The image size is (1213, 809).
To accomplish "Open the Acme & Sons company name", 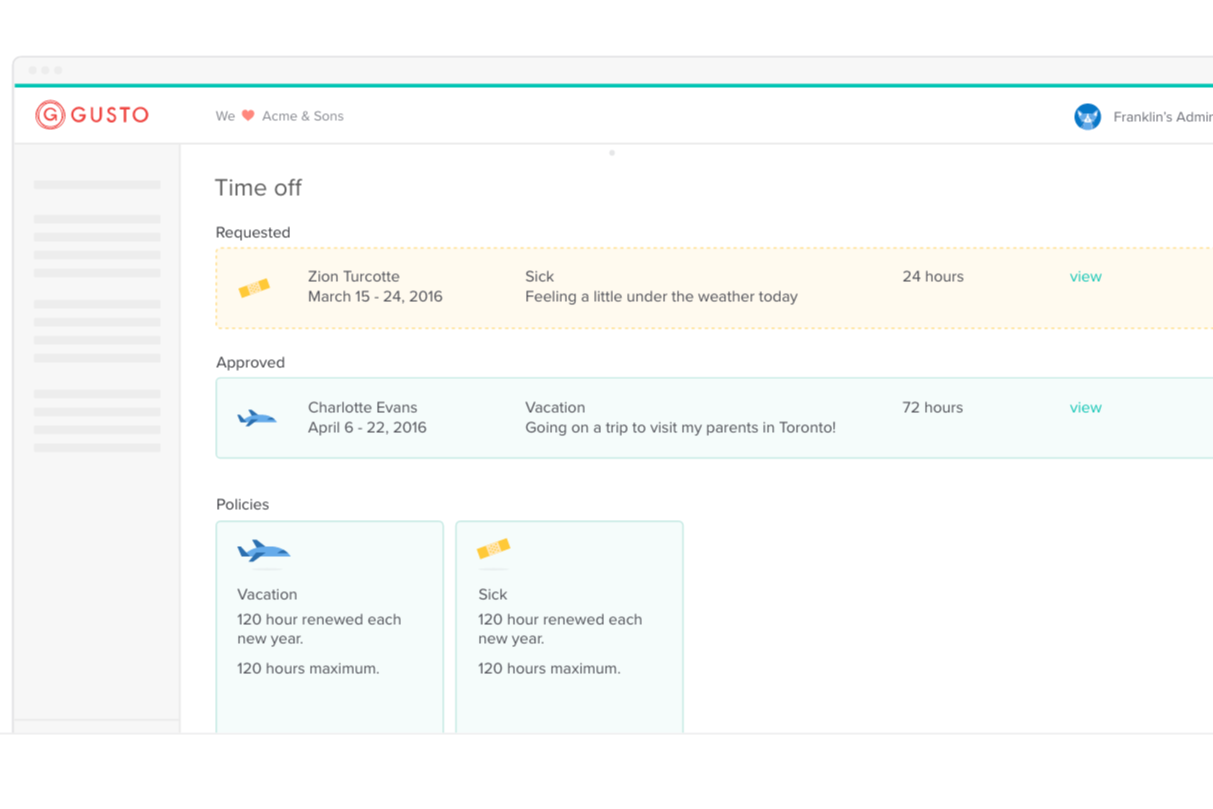I will 302,116.
